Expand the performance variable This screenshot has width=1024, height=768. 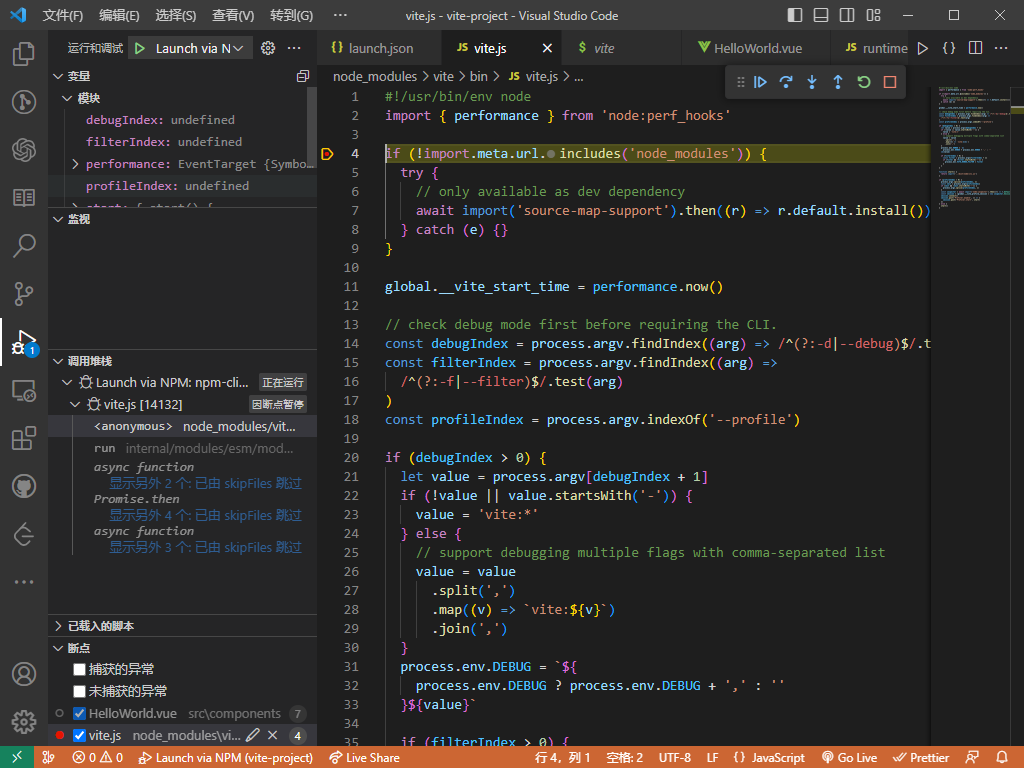(x=75, y=164)
